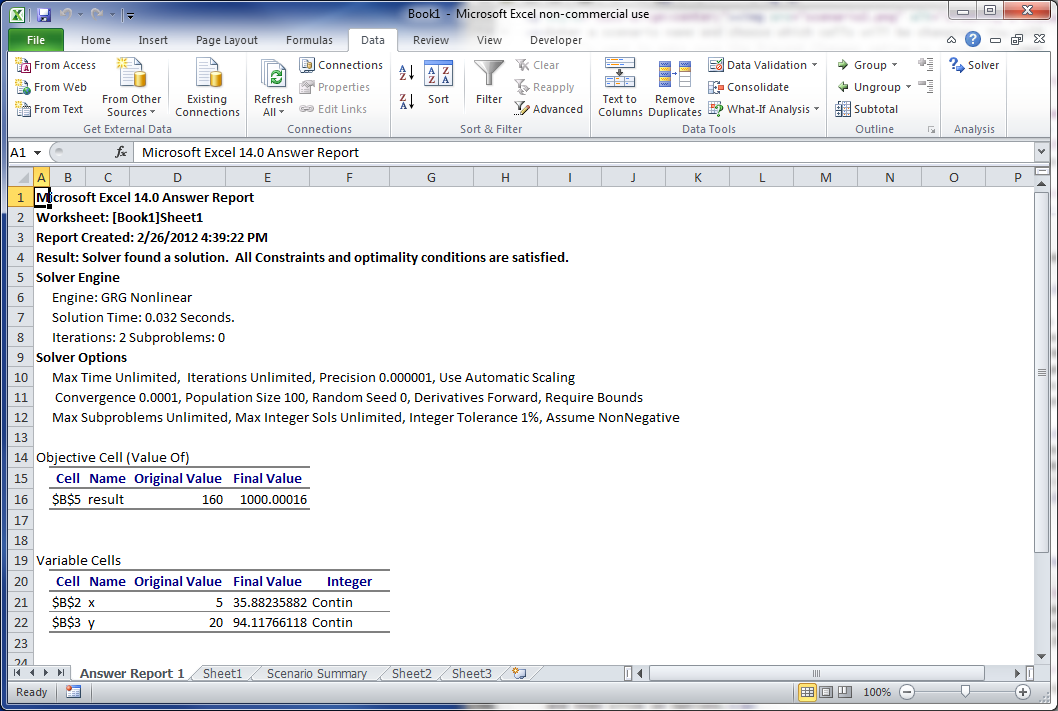Screen dimensions: 1058x711
Task: Click Consolidate
Action: point(748,87)
